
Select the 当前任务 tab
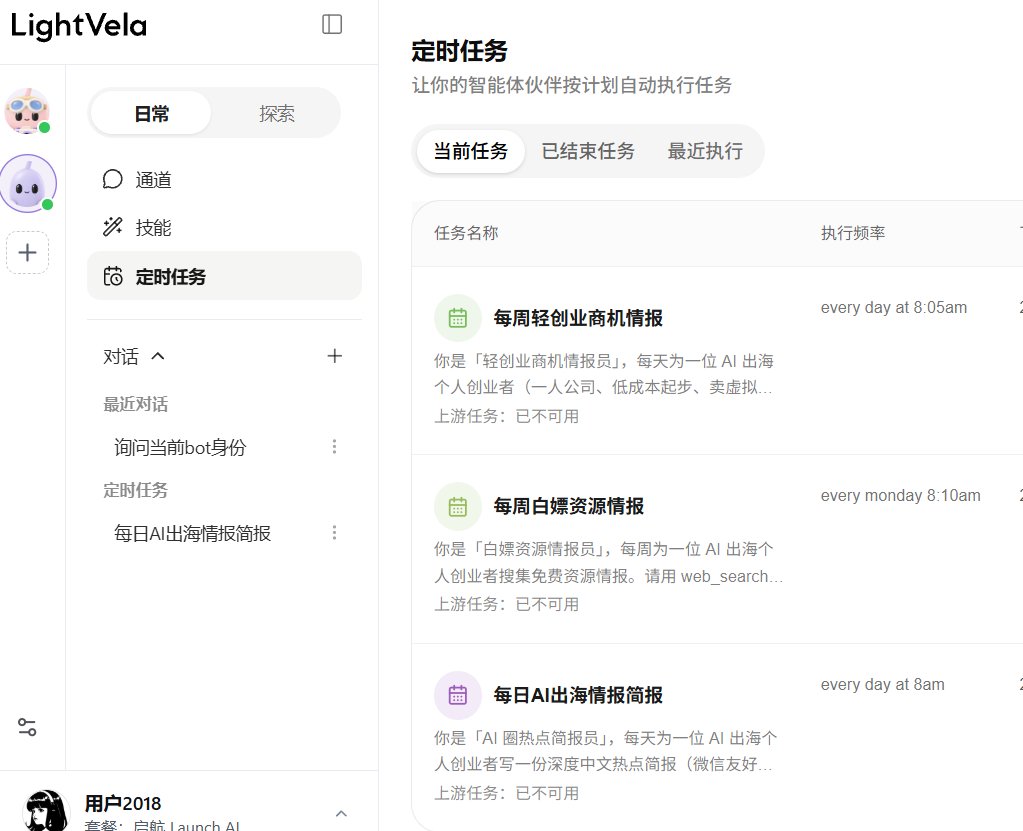pyautogui.click(x=470, y=151)
